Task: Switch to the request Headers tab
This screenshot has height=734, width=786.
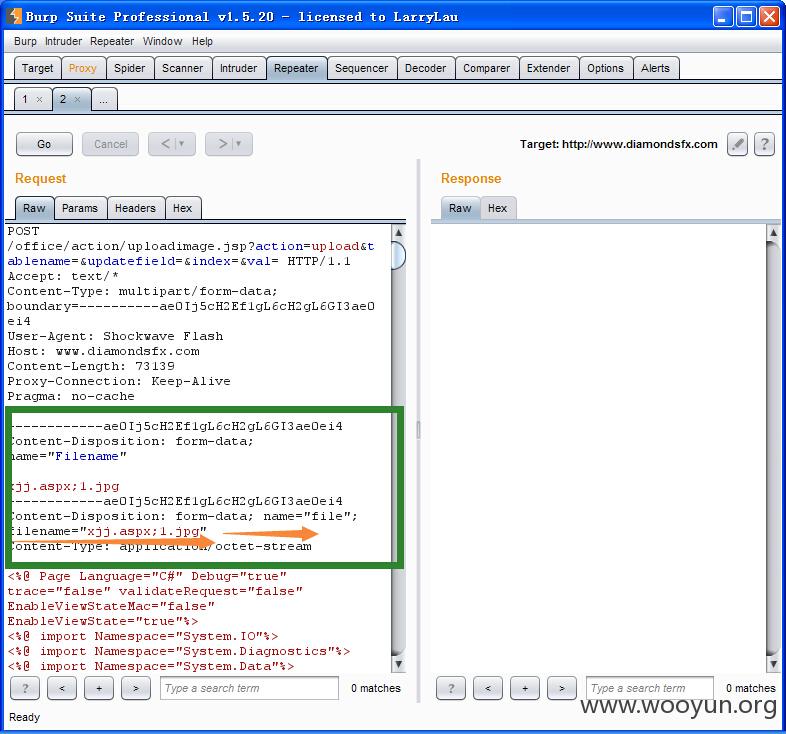Action: click(x=135, y=208)
